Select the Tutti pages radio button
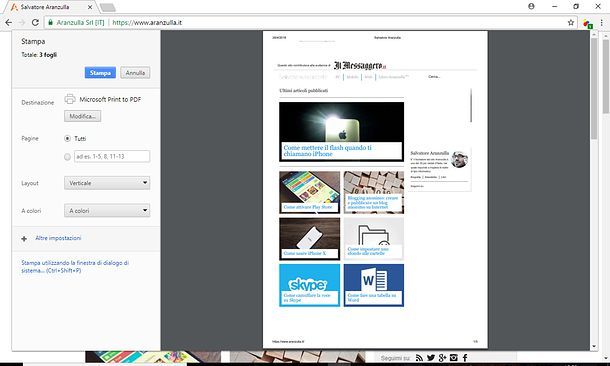Image resolution: width=610 pixels, height=366 pixels. (67, 138)
